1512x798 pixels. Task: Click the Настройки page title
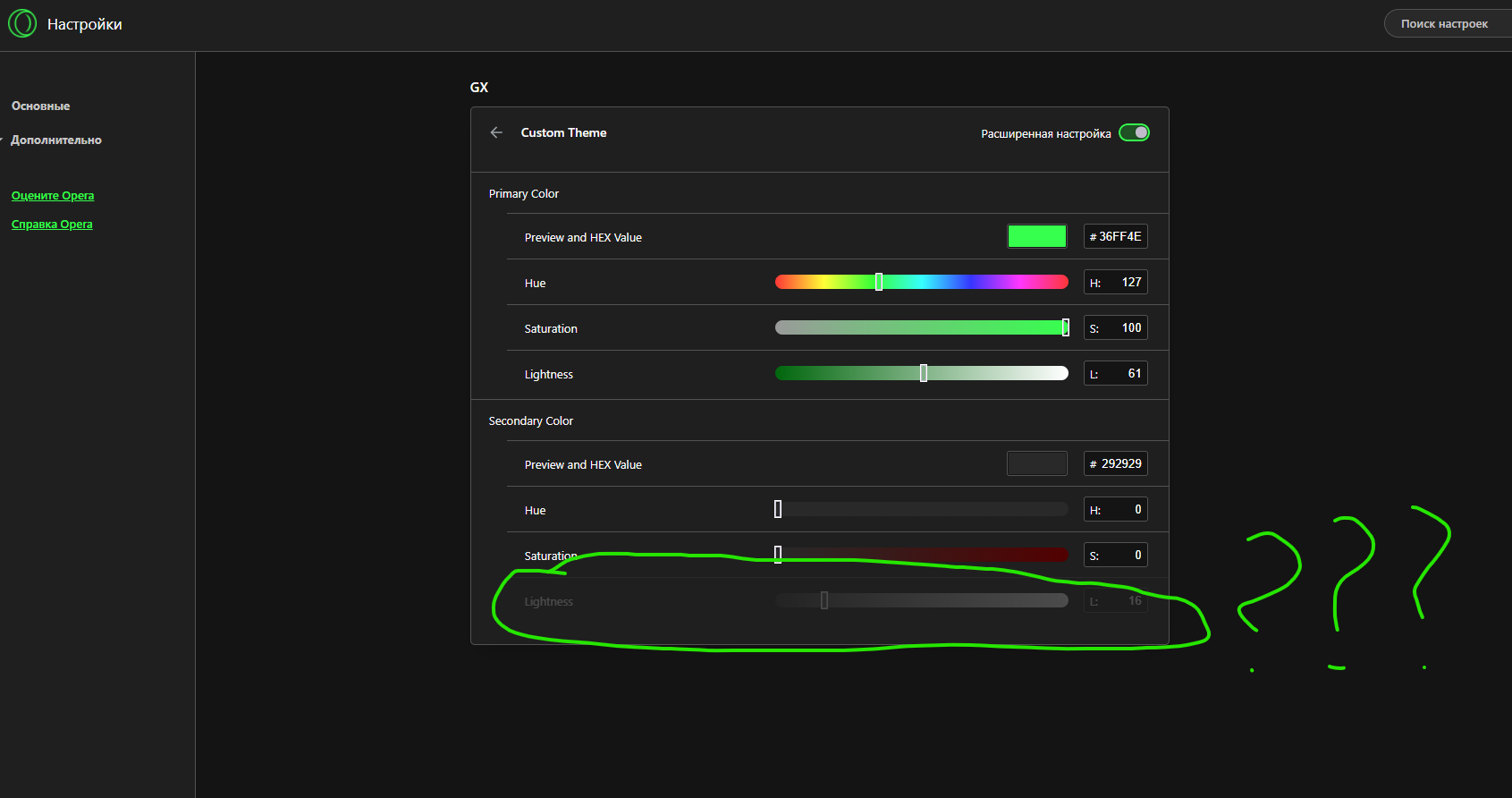(x=85, y=24)
